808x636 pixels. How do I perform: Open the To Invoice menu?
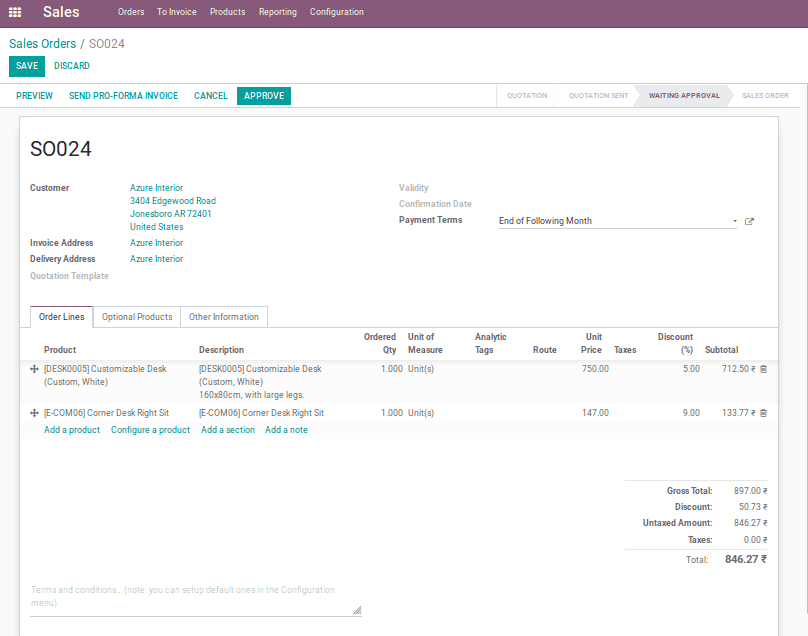177,12
